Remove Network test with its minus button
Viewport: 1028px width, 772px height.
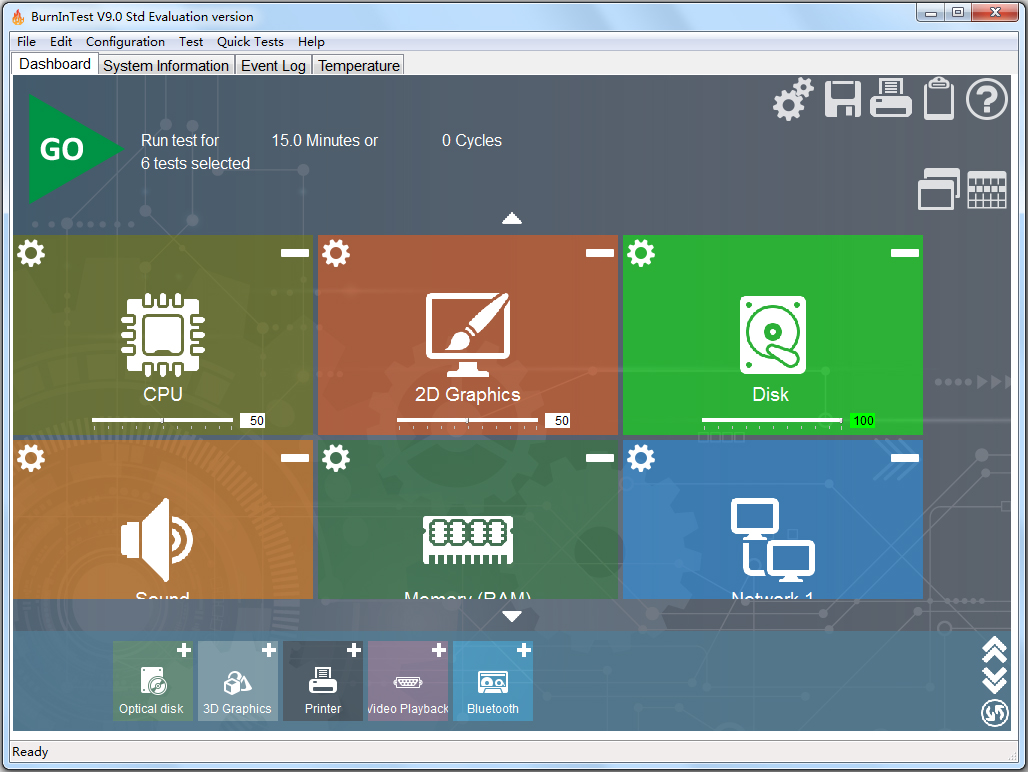905,457
